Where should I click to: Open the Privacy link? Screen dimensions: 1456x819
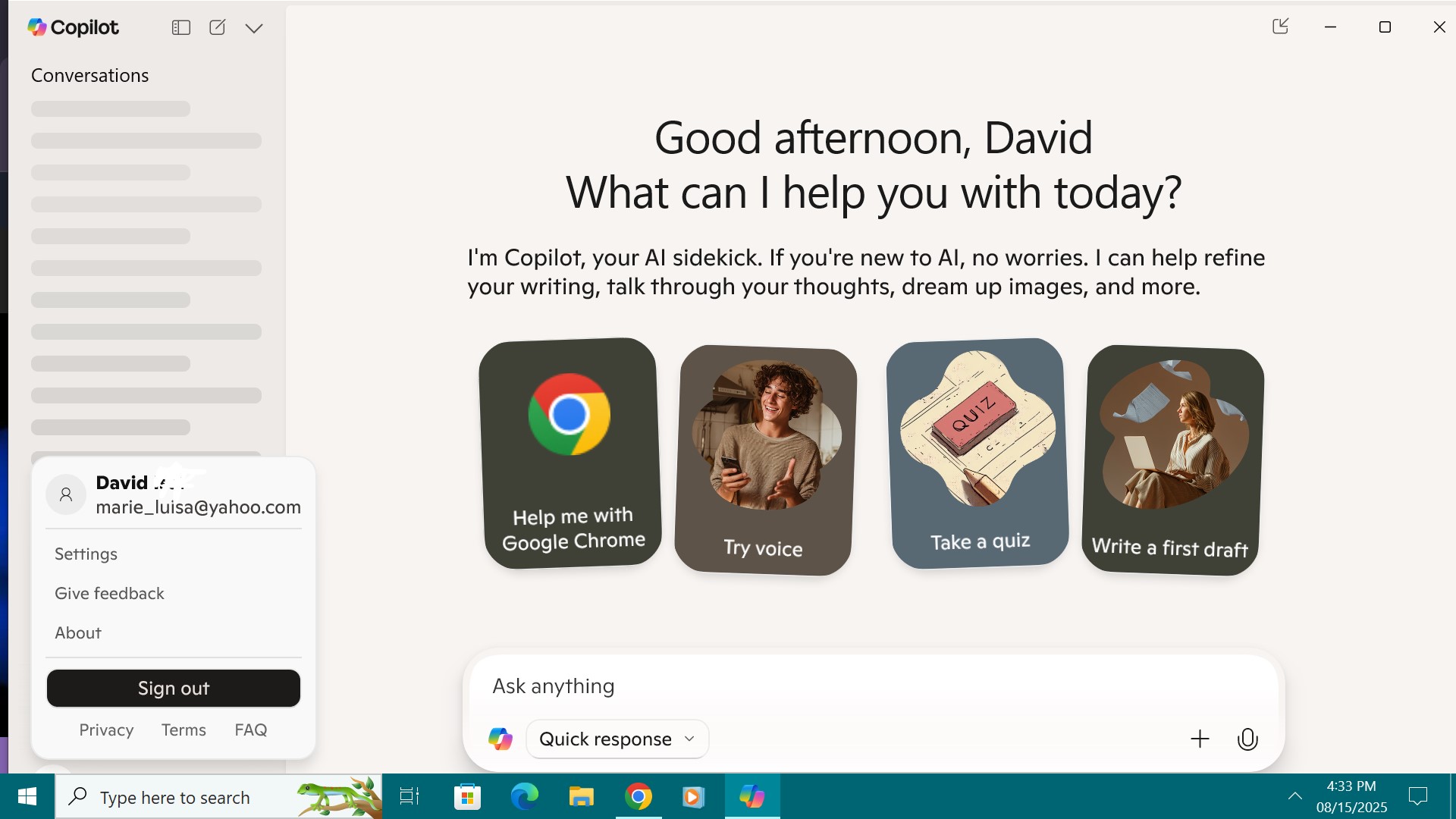pyautogui.click(x=106, y=730)
